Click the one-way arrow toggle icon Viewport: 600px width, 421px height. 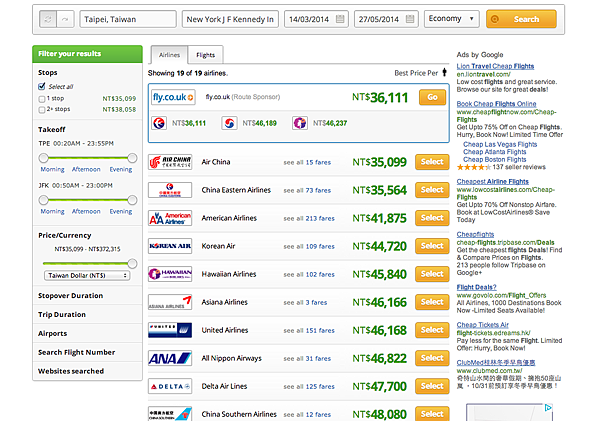pos(65,19)
